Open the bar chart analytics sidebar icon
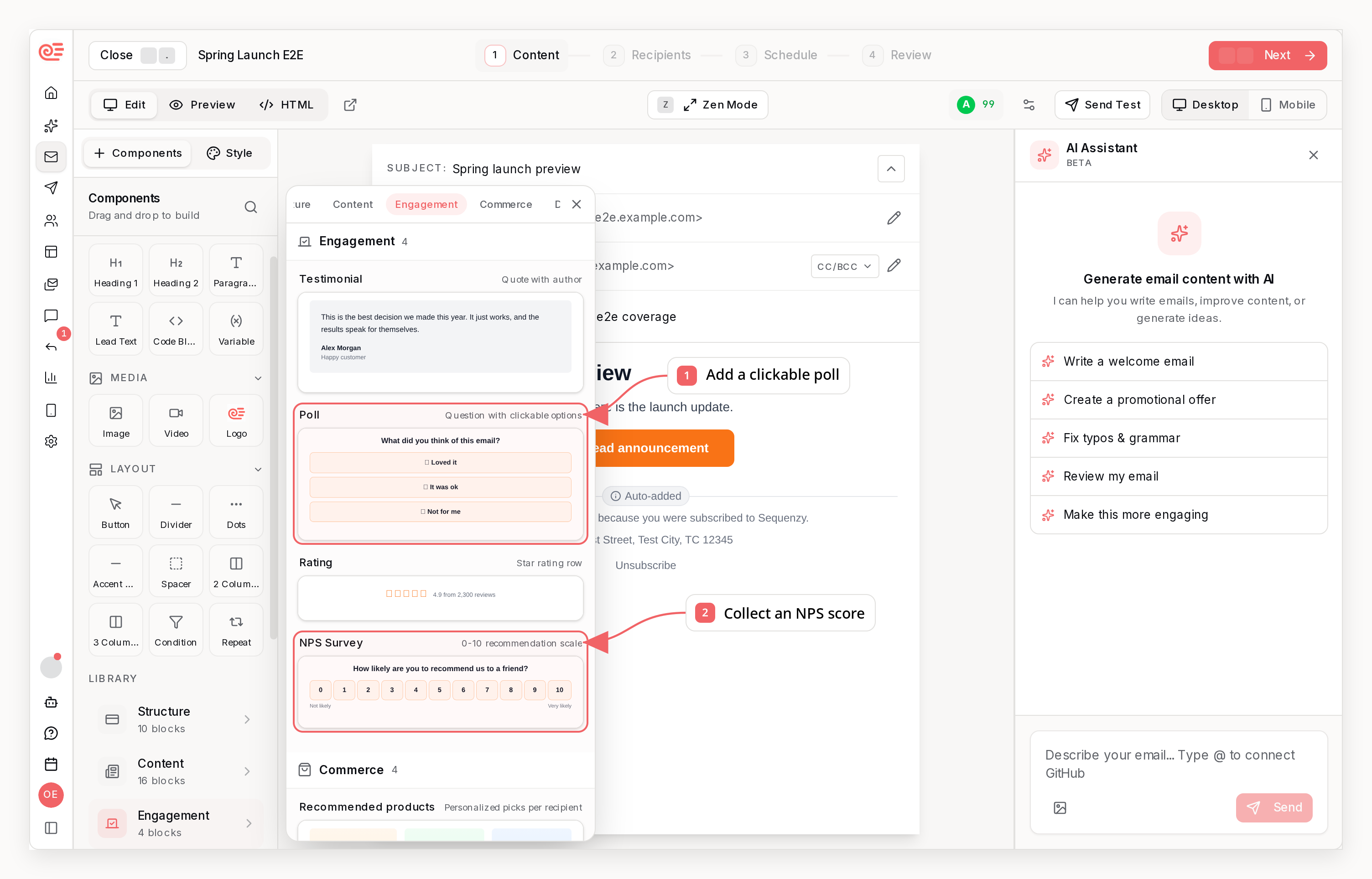1372x879 pixels. pyautogui.click(x=51, y=377)
